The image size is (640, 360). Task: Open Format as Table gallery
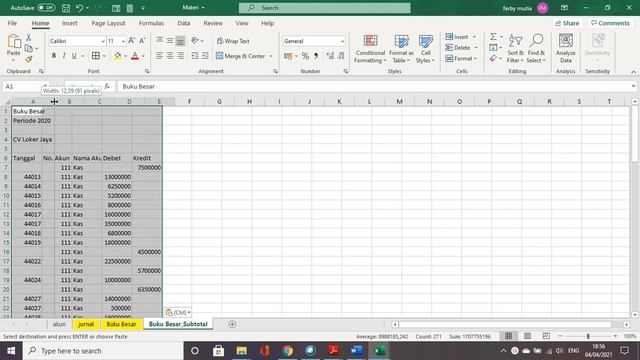pyautogui.click(x=401, y=49)
